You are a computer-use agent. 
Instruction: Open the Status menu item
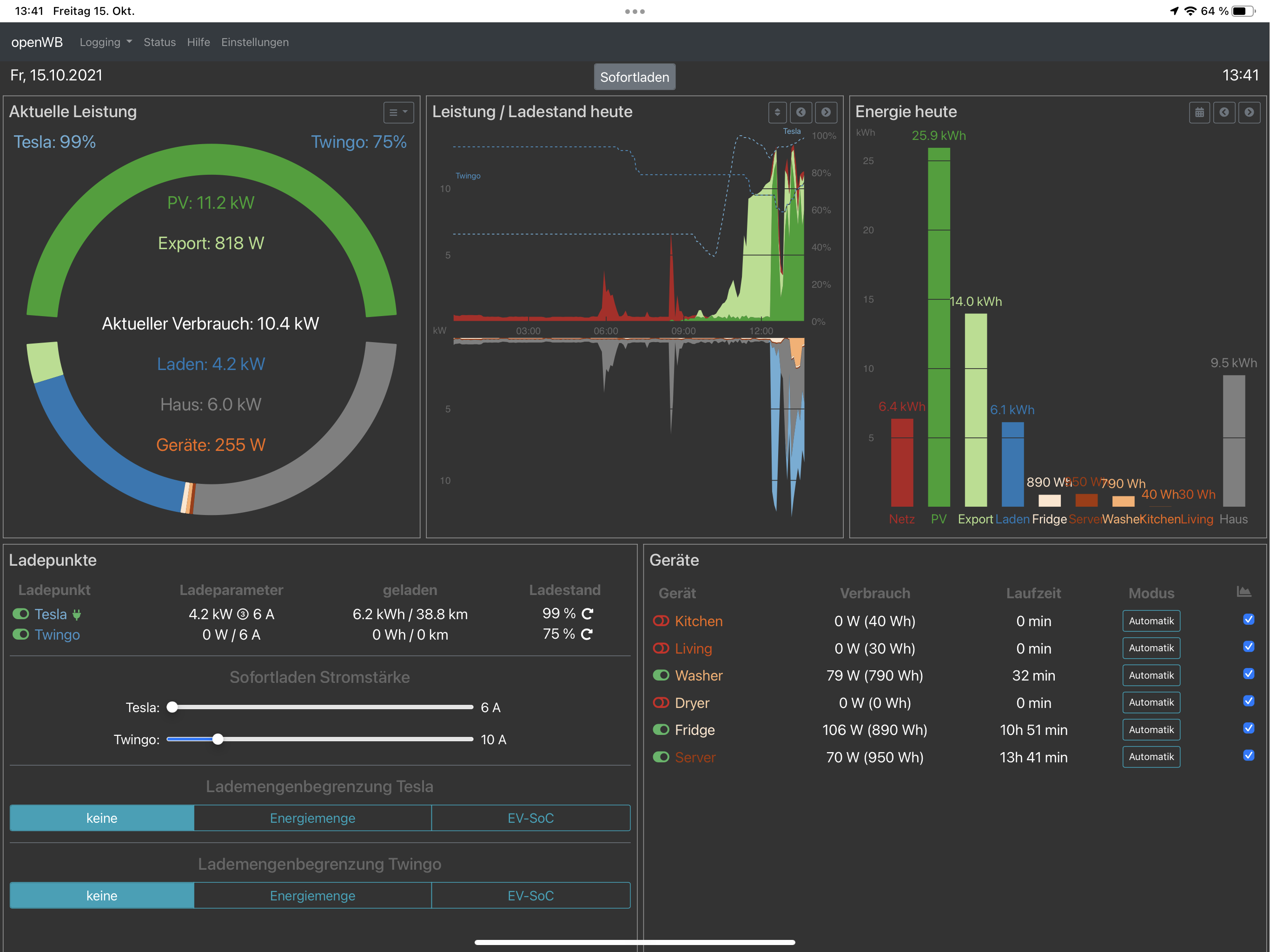coord(159,42)
